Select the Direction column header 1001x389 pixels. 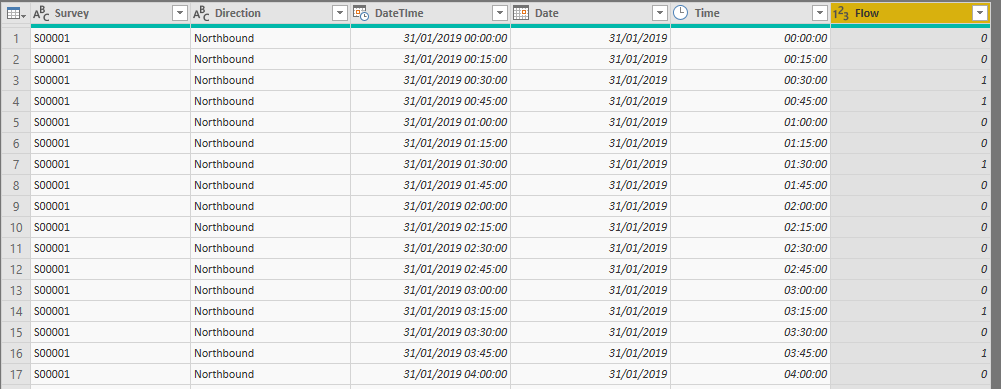click(x=270, y=13)
